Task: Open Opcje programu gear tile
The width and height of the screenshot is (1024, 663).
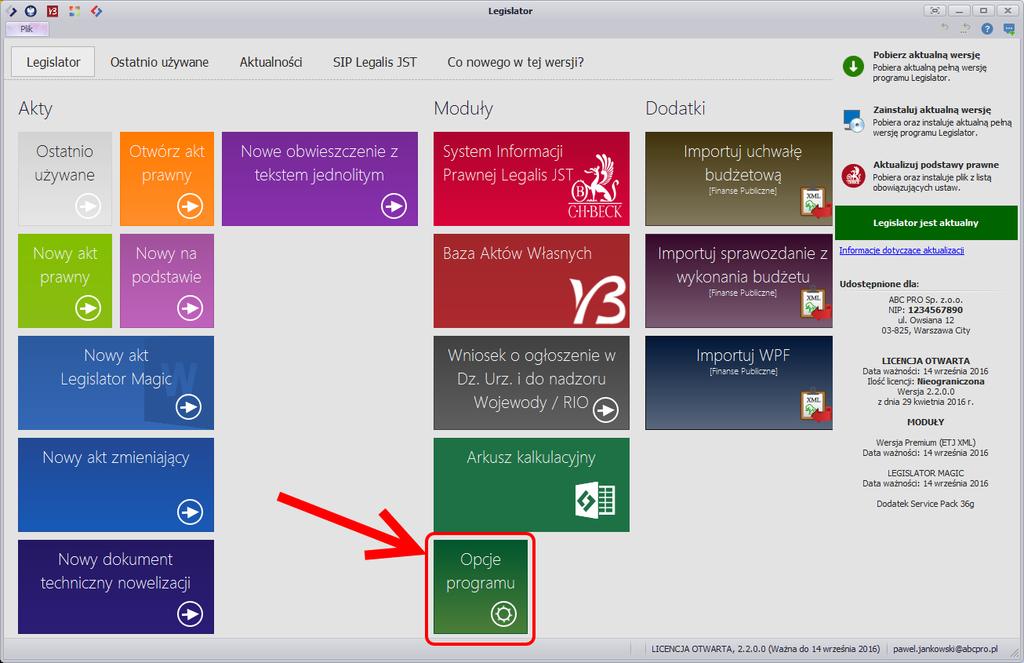Action: (x=481, y=587)
